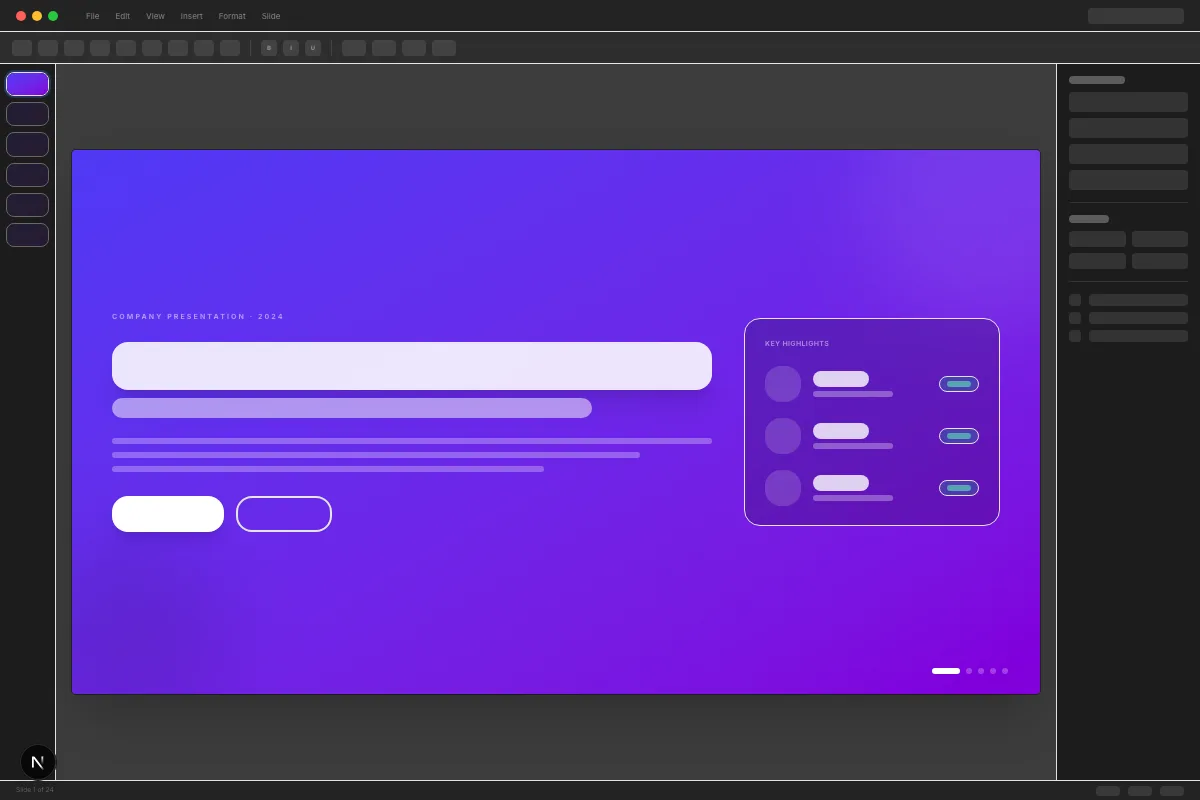Click the large white title placeholder on the slide
This screenshot has height=800, width=1200.
(x=412, y=366)
